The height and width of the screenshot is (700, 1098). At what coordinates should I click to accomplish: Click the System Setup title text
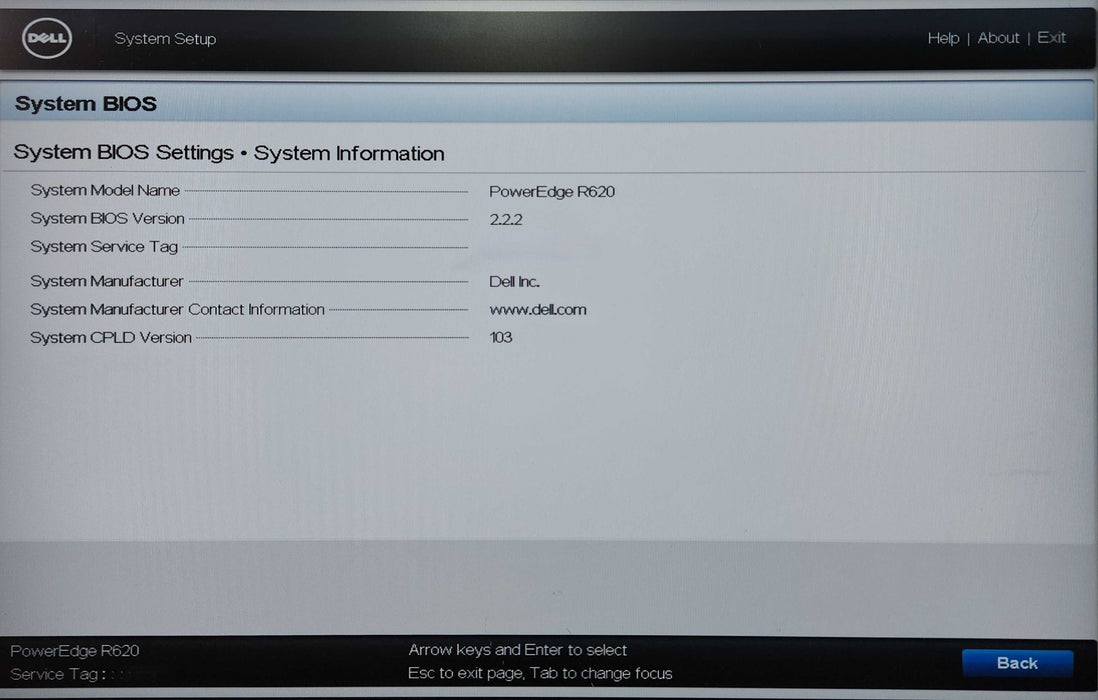tap(165, 38)
